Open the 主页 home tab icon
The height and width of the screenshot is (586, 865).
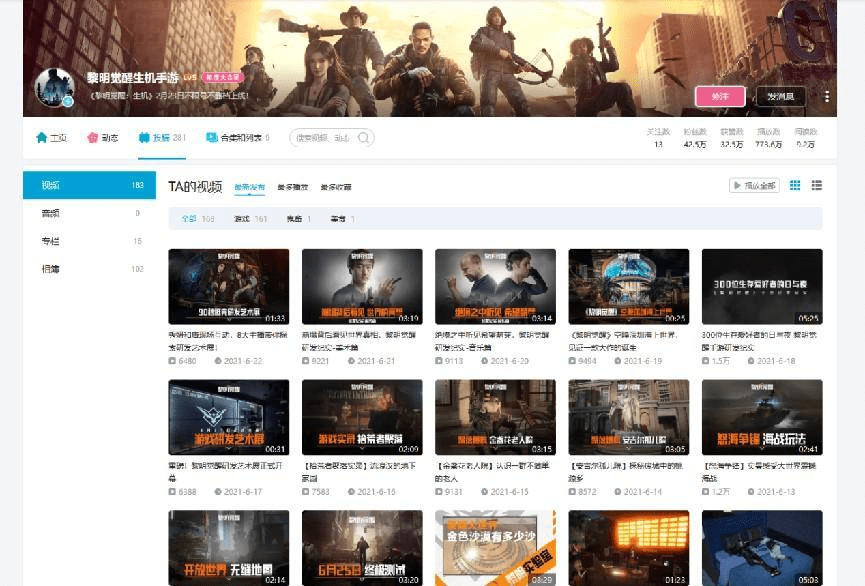tap(41, 137)
